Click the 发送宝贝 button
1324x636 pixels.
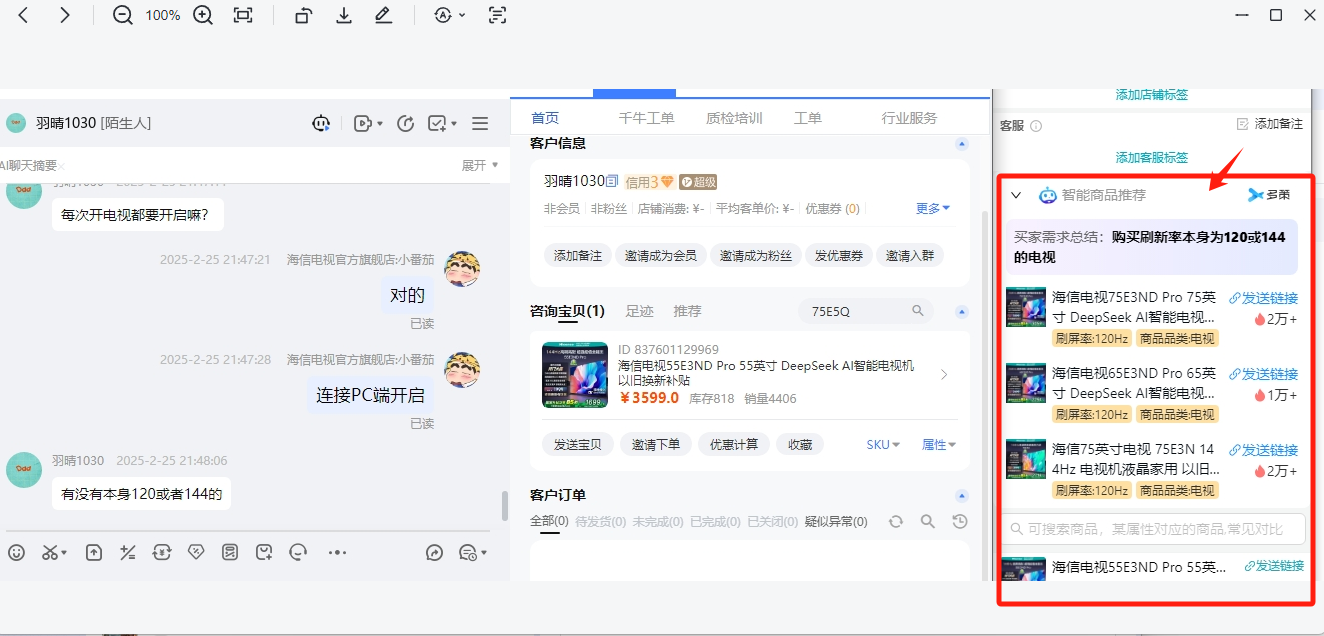coord(578,444)
